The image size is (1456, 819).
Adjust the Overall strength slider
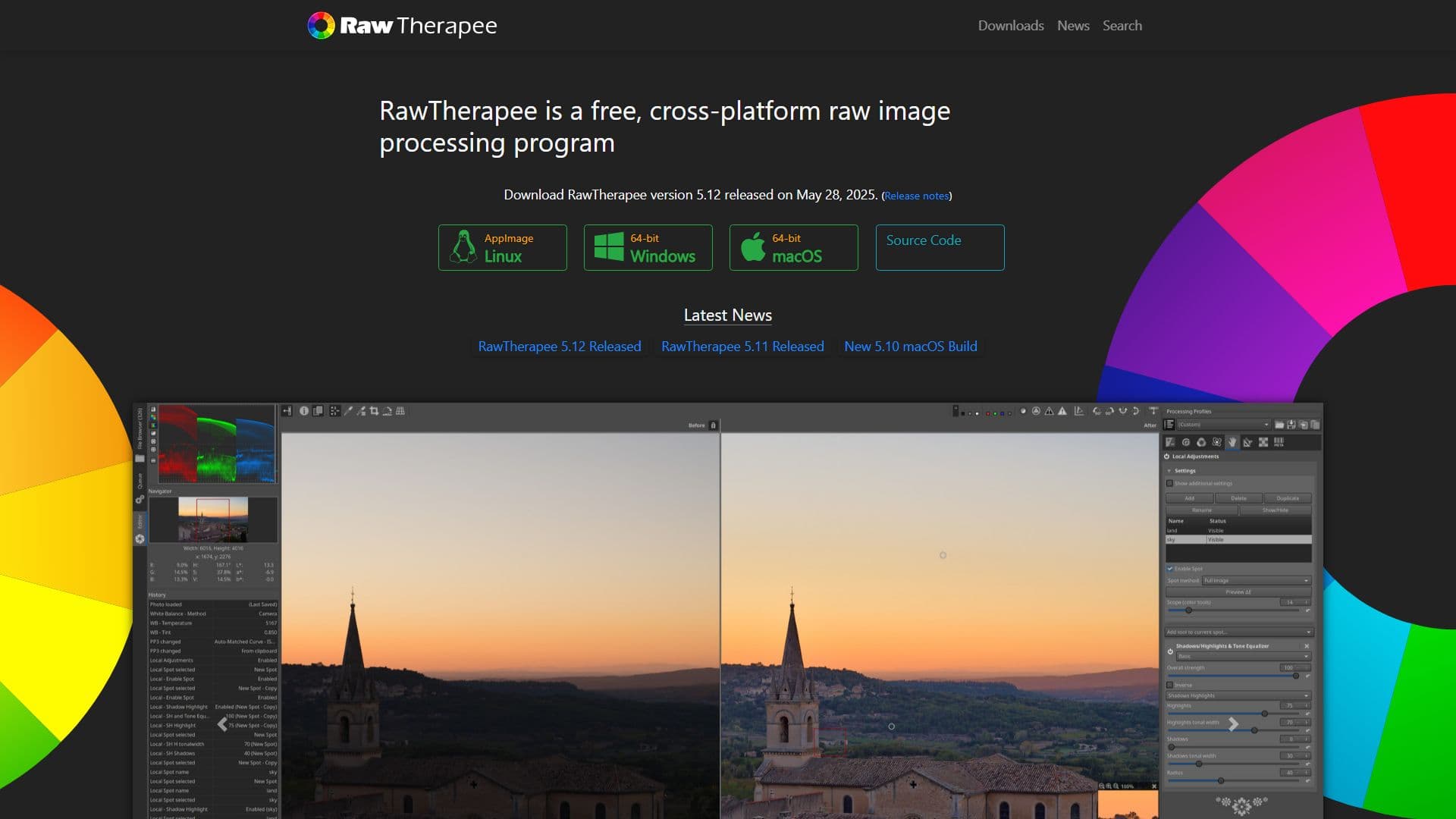tap(1232, 676)
